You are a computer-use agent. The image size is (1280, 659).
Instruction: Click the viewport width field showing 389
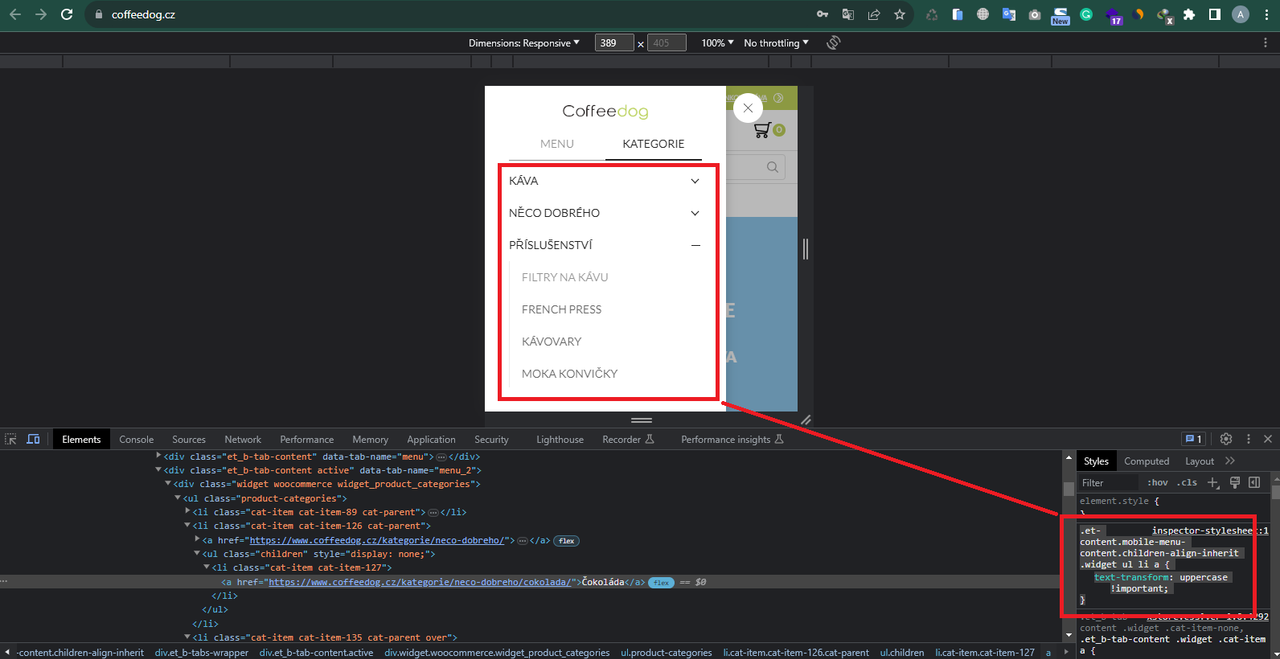(614, 43)
